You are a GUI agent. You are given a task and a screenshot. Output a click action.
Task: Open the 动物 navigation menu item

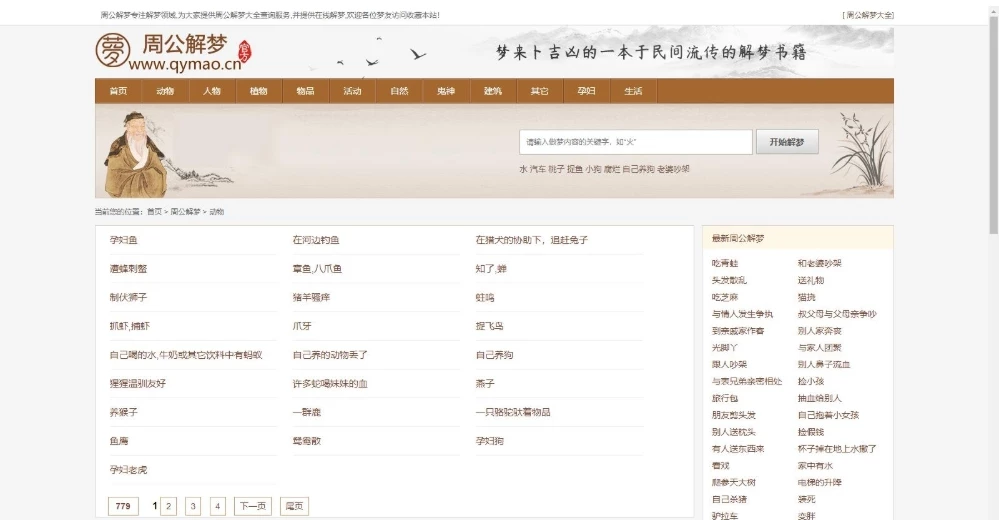[x=165, y=91]
